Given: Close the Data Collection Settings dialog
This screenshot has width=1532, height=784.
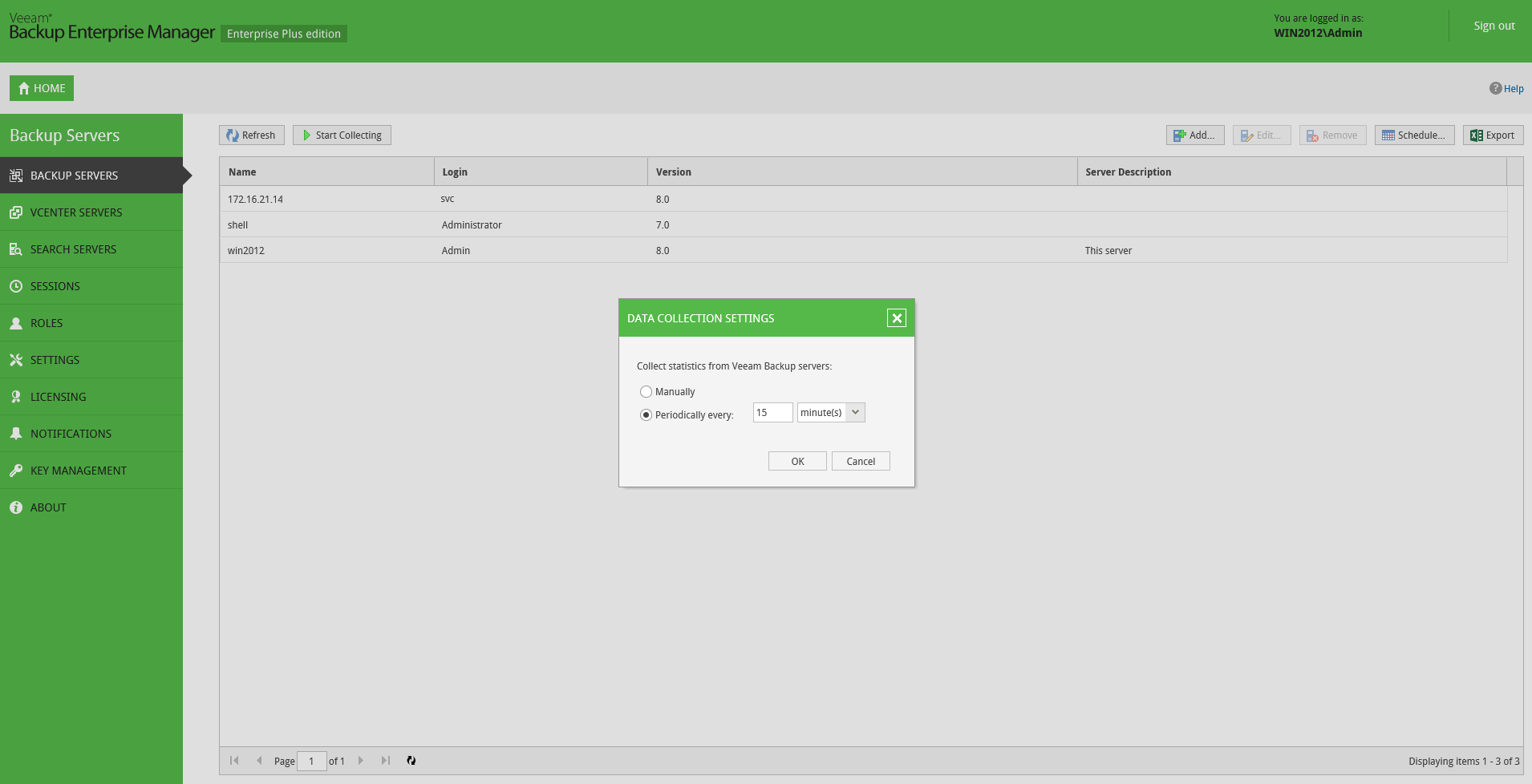Looking at the screenshot, I should coord(897,318).
